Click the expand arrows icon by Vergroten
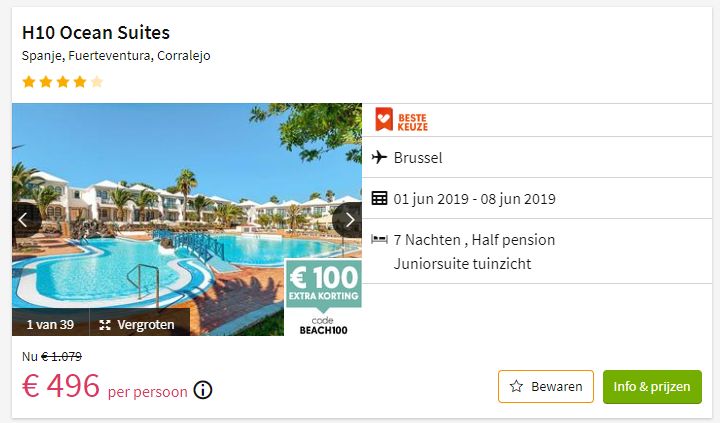 tap(105, 325)
